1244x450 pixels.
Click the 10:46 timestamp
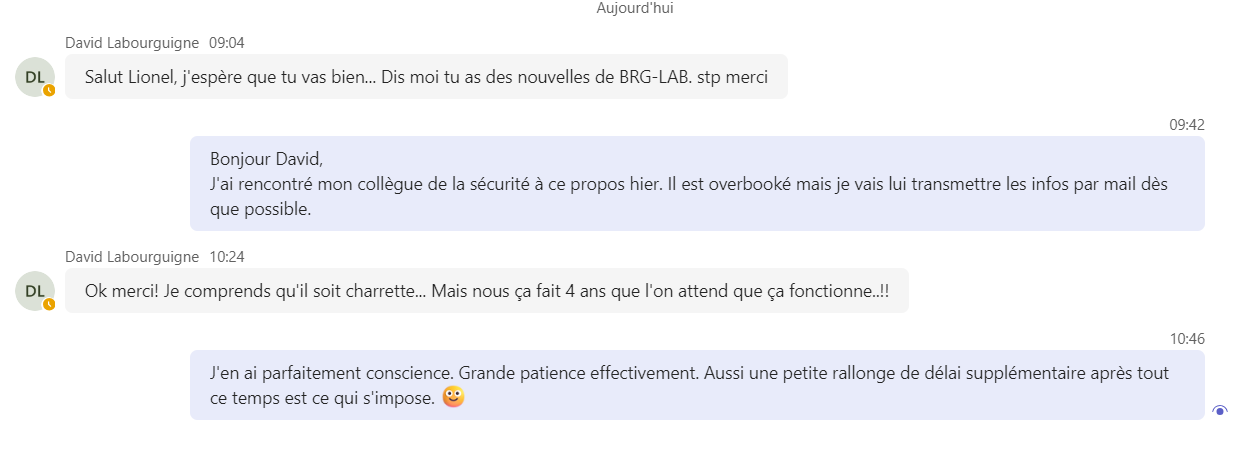1187,339
